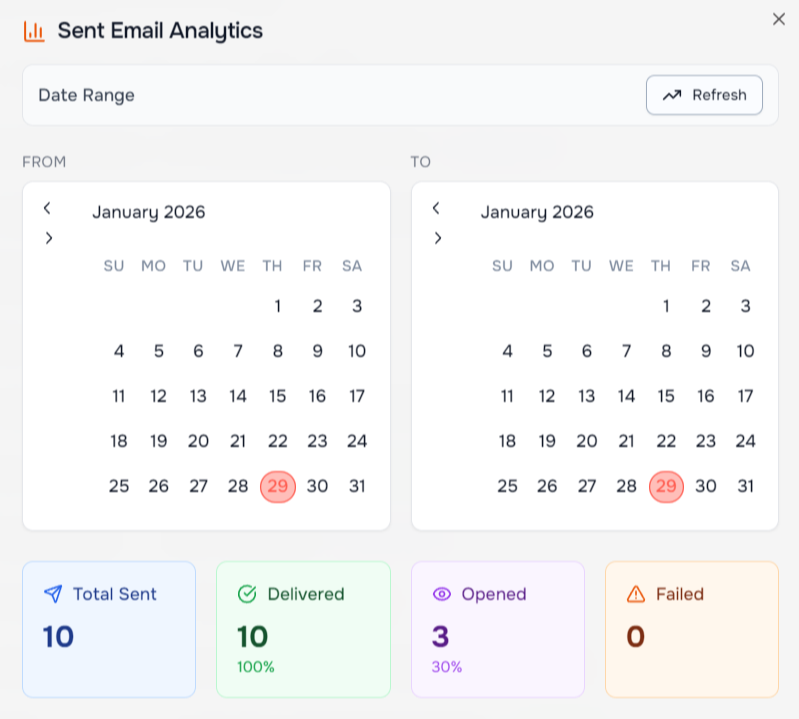Select highlighted 29 in FROM calendar

[278, 486]
